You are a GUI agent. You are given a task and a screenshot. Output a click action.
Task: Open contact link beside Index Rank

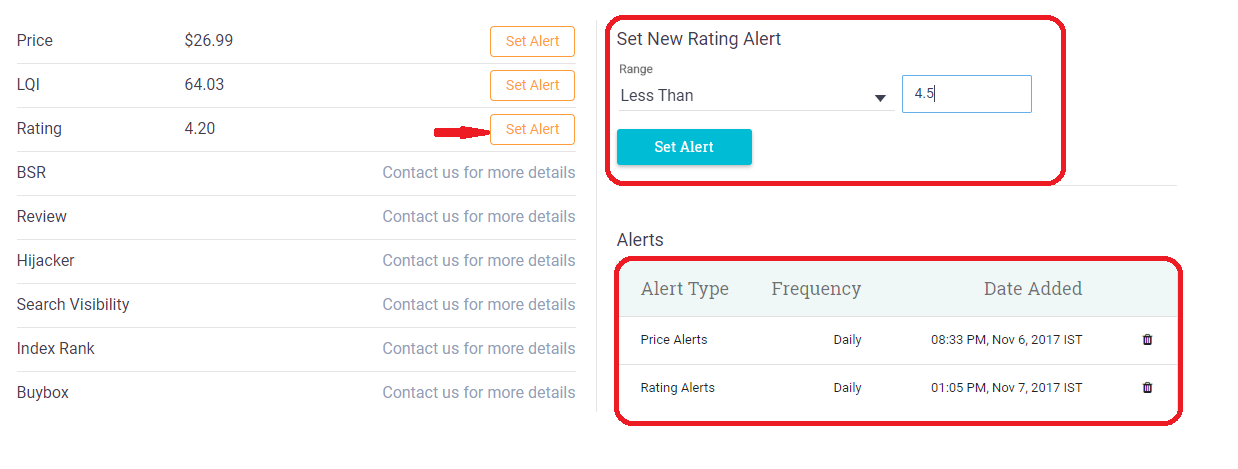click(x=479, y=349)
